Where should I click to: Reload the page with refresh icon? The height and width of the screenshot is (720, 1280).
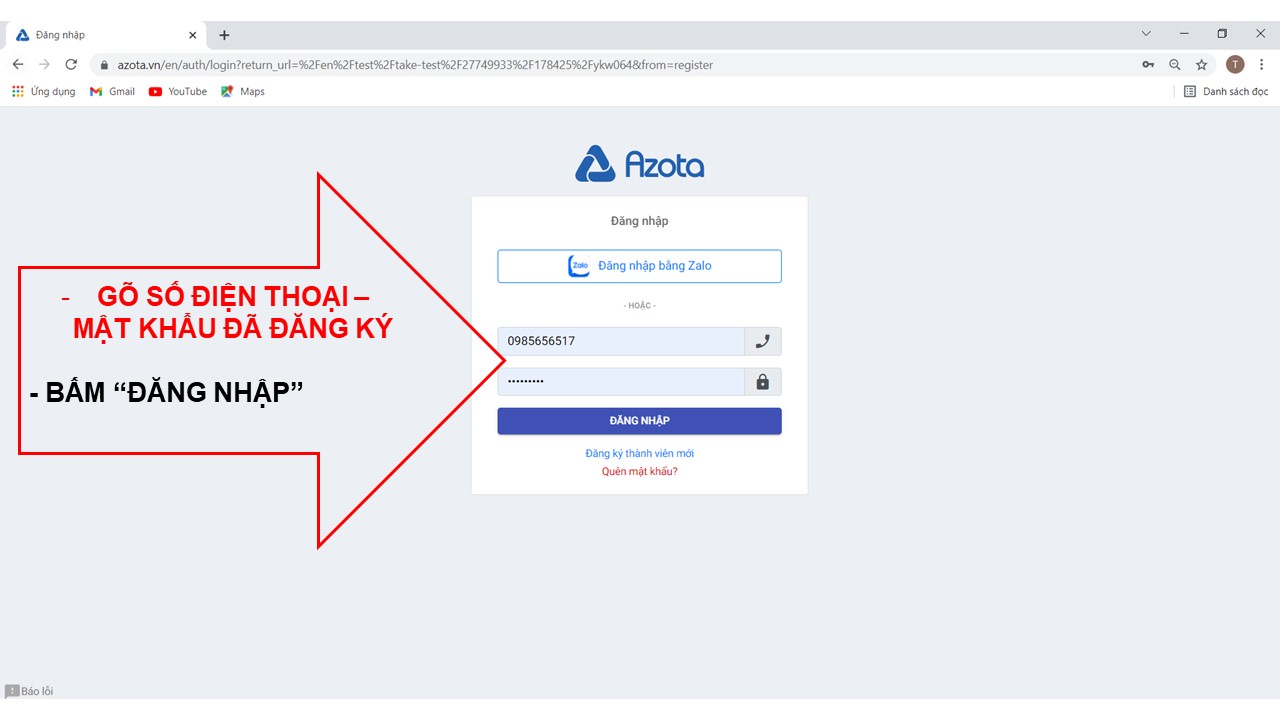tap(71, 64)
